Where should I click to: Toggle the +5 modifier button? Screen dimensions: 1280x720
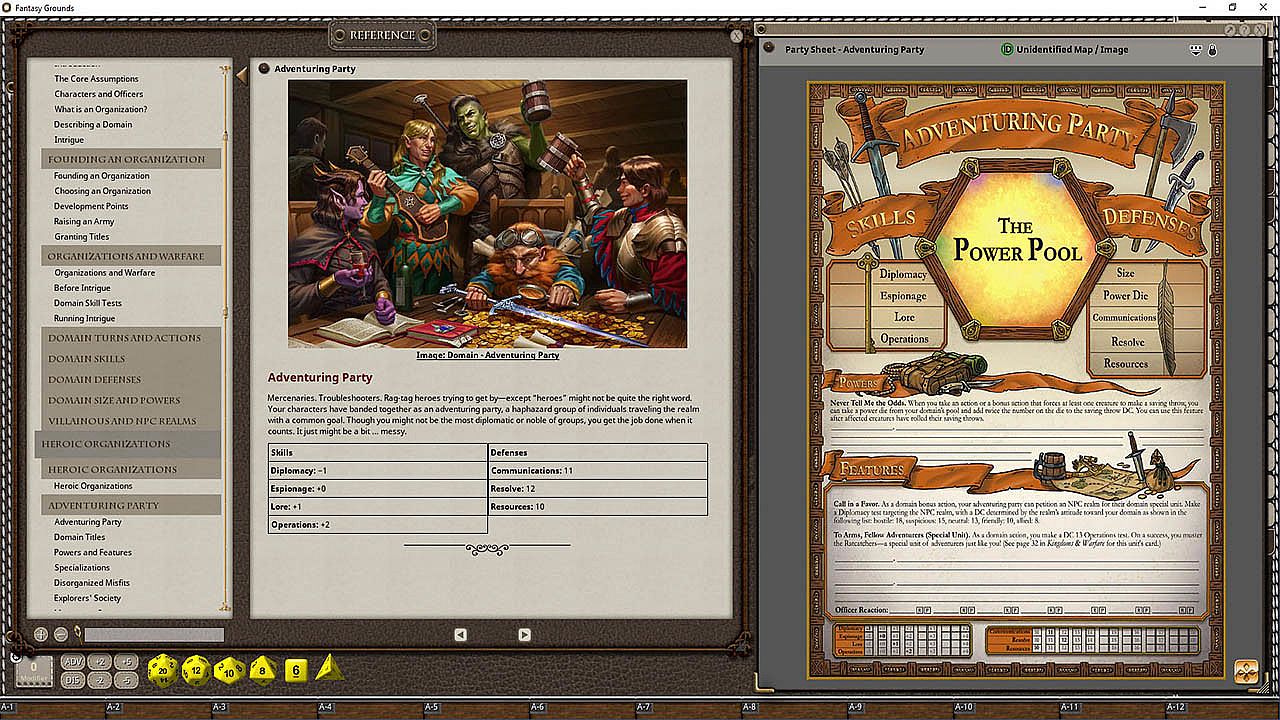[x=126, y=662]
